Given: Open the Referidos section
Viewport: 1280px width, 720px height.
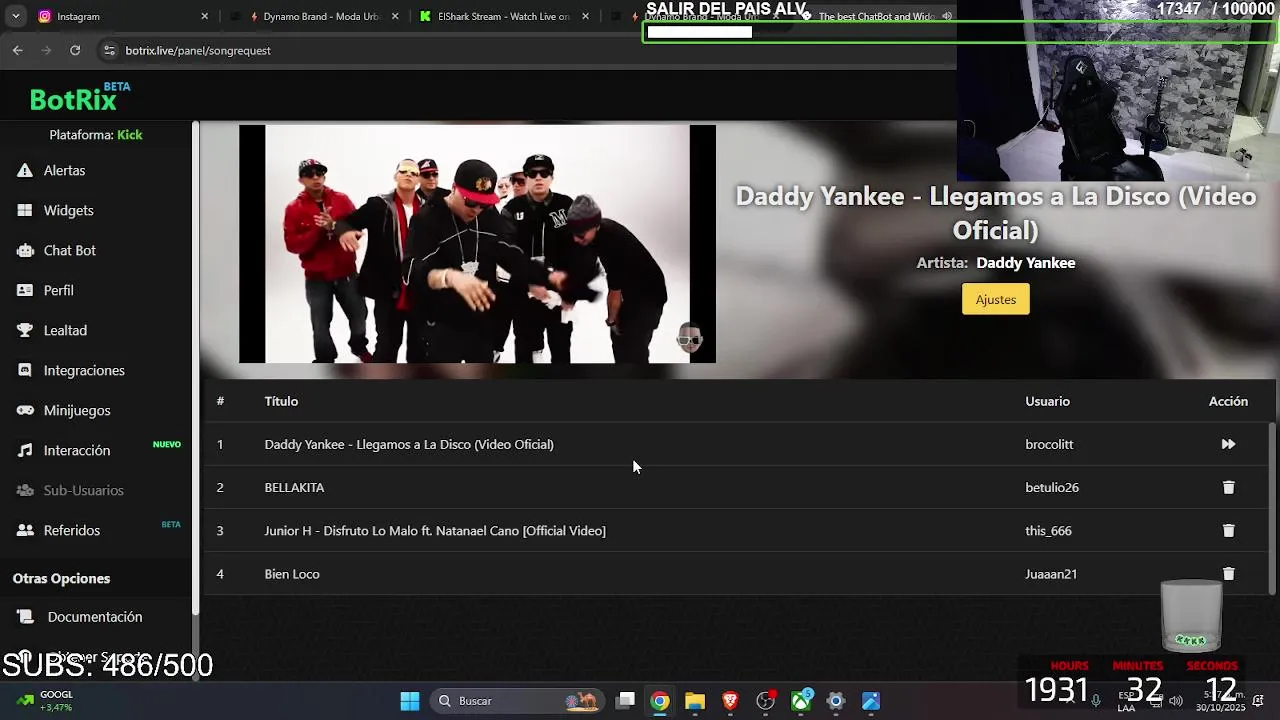Looking at the screenshot, I should (71, 531).
